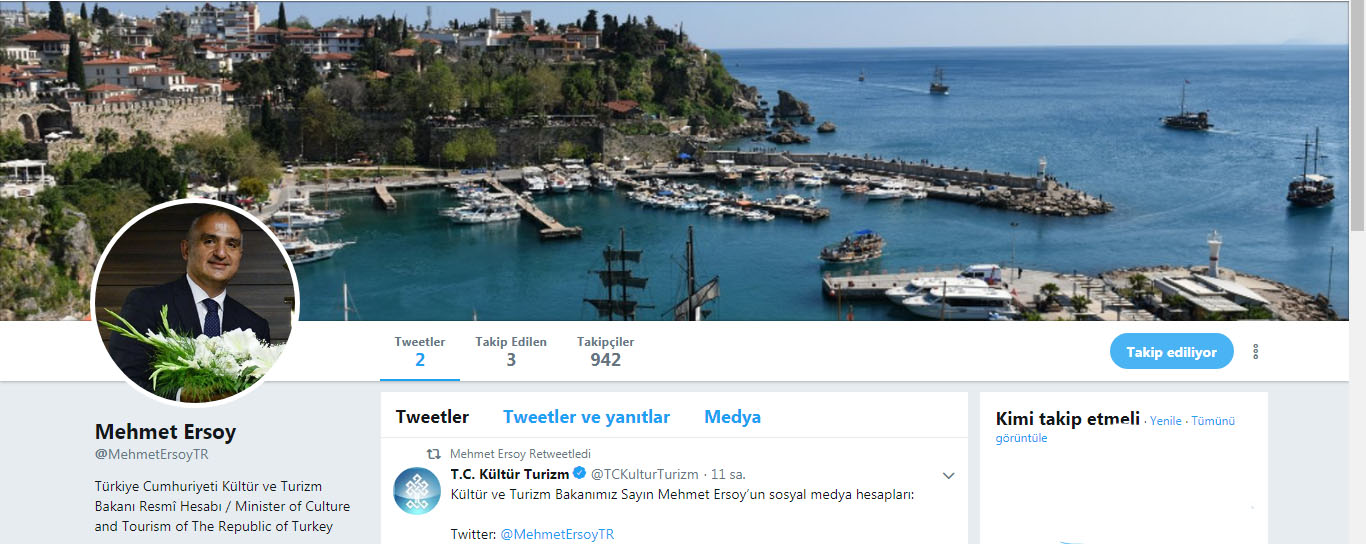Image resolution: width=1366 pixels, height=544 pixels.
Task: Click the verified badge next to T.C. Kültür Turizm
Action: coord(579,474)
